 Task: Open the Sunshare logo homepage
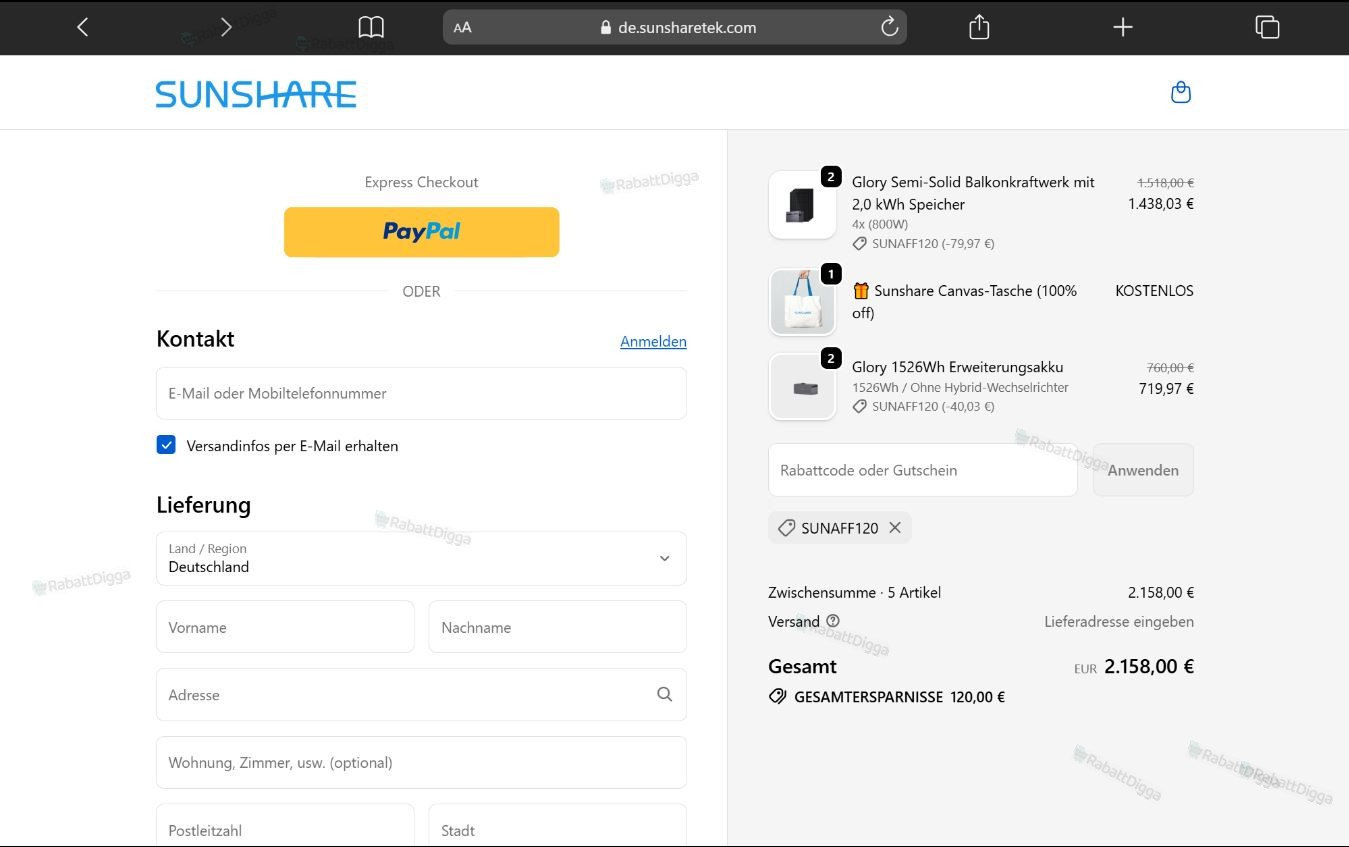[256, 95]
